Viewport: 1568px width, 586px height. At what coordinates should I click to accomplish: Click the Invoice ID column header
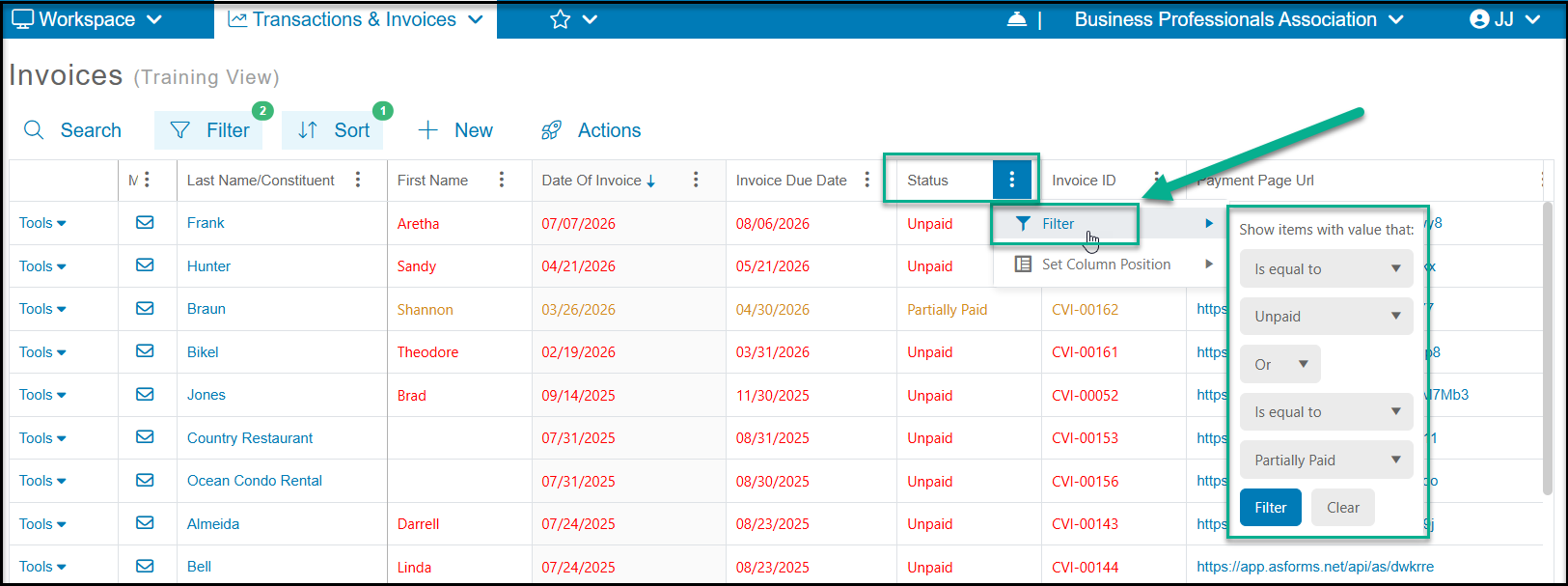click(x=1084, y=181)
